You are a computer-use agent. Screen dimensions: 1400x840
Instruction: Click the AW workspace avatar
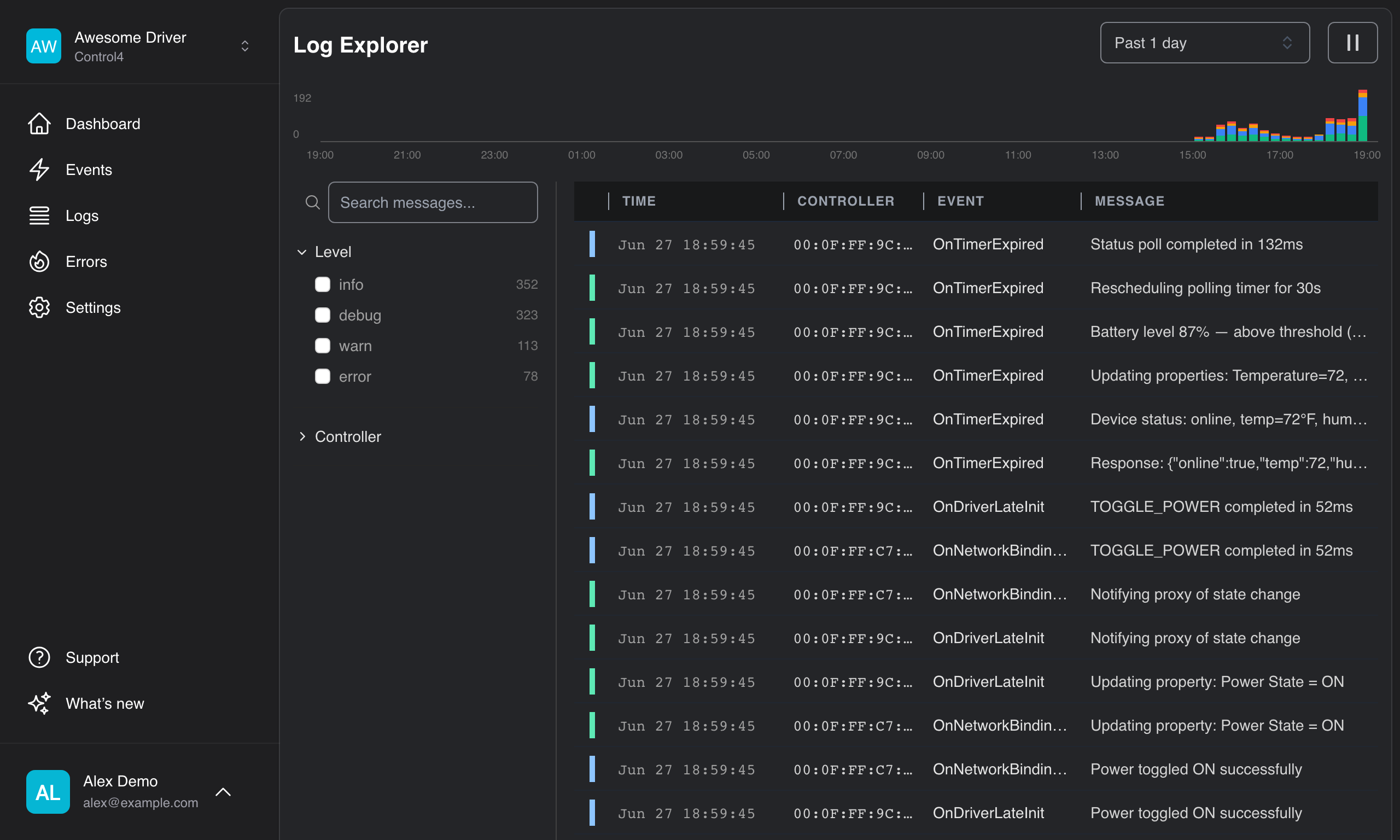pyautogui.click(x=44, y=46)
